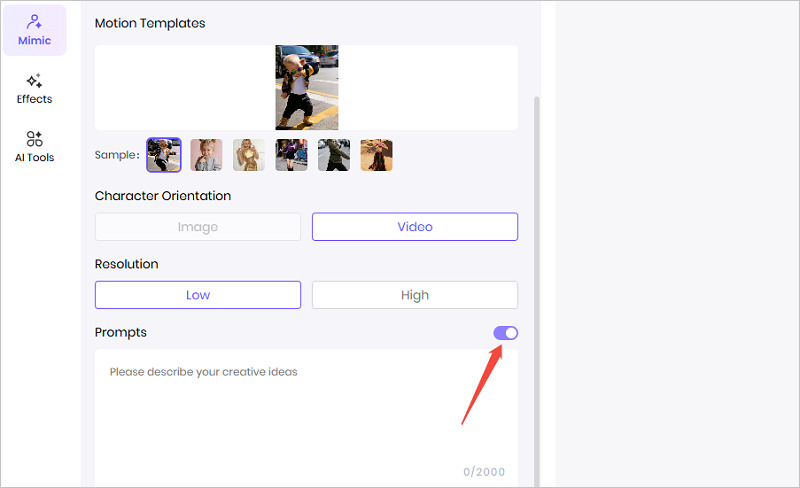This screenshot has height=488, width=800.
Task: Click the Prompts section label
Action: click(121, 332)
